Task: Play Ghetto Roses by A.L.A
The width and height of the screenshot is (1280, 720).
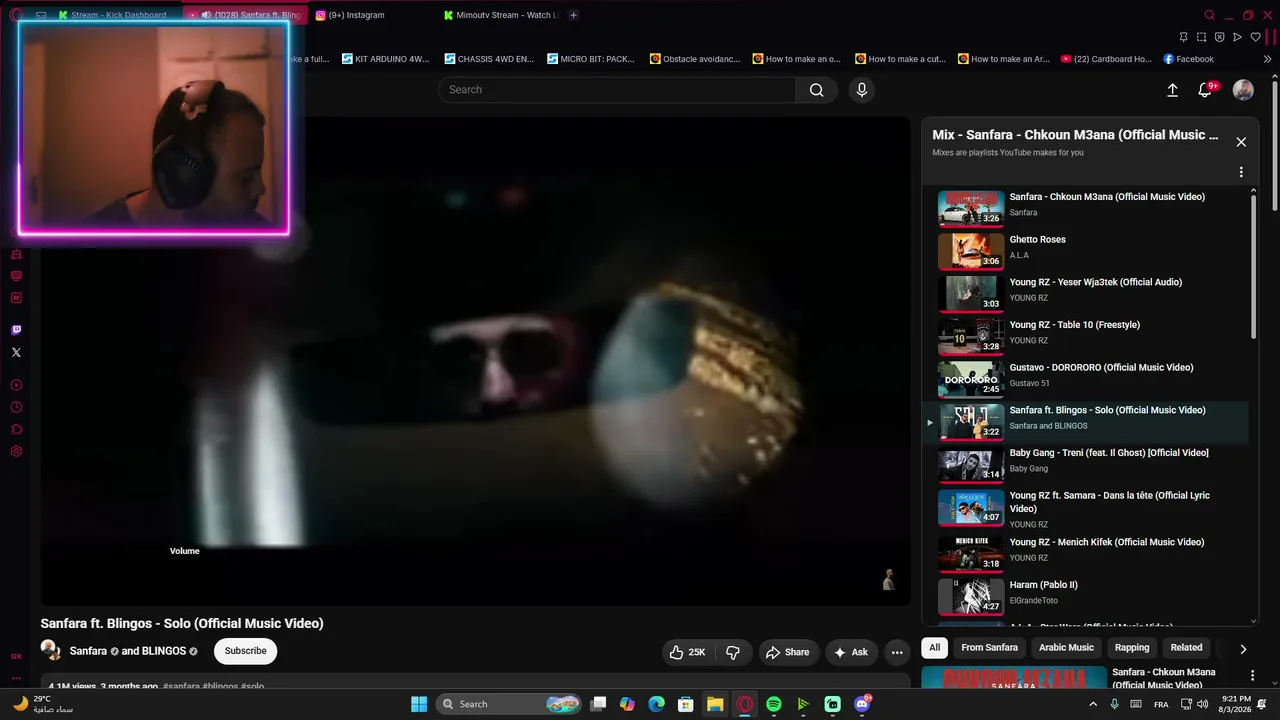Action: pyautogui.click(x=1086, y=251)
